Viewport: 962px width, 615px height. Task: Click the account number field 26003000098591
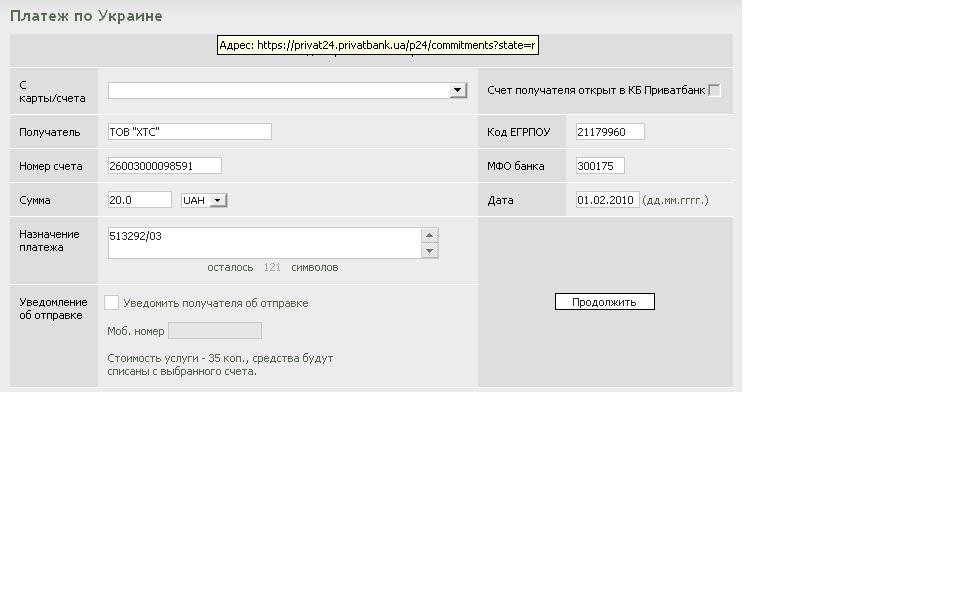pos(164,166)
